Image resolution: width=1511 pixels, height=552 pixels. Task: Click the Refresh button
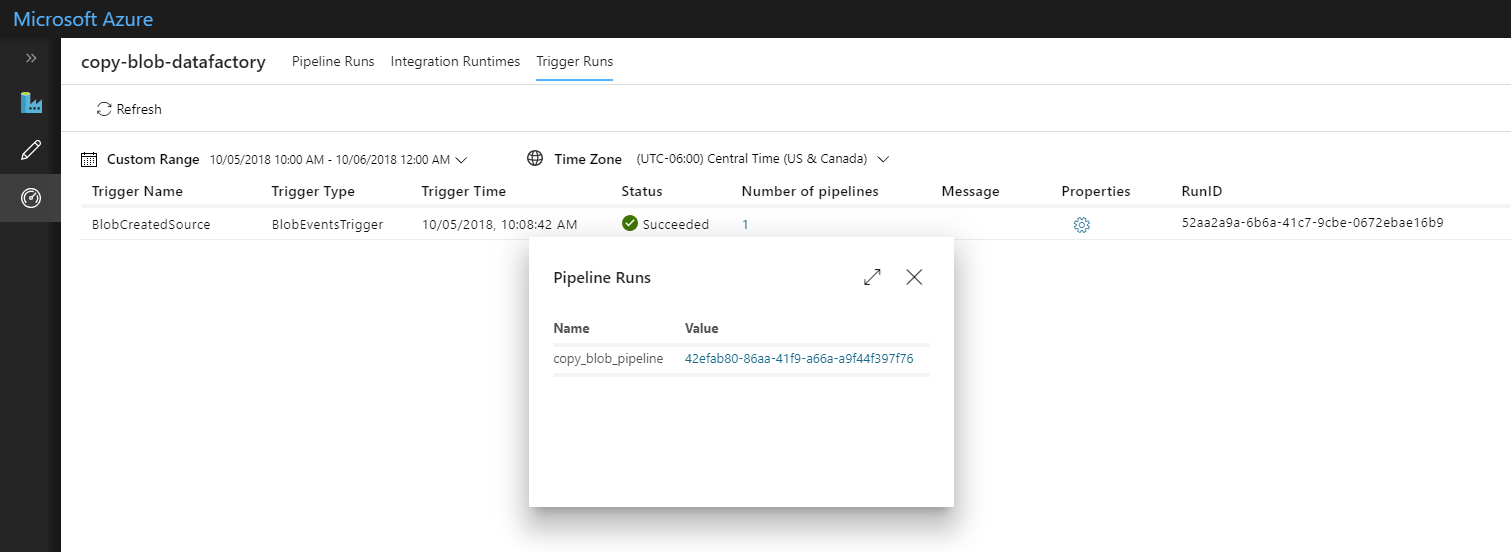[129, 109]
